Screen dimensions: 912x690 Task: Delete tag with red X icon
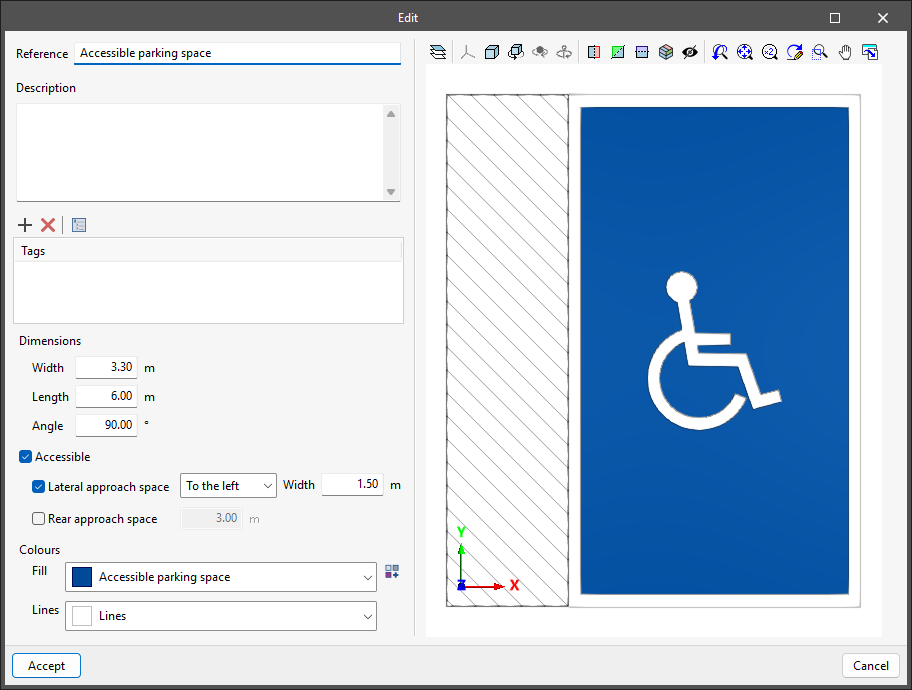(x=48, y=225)
